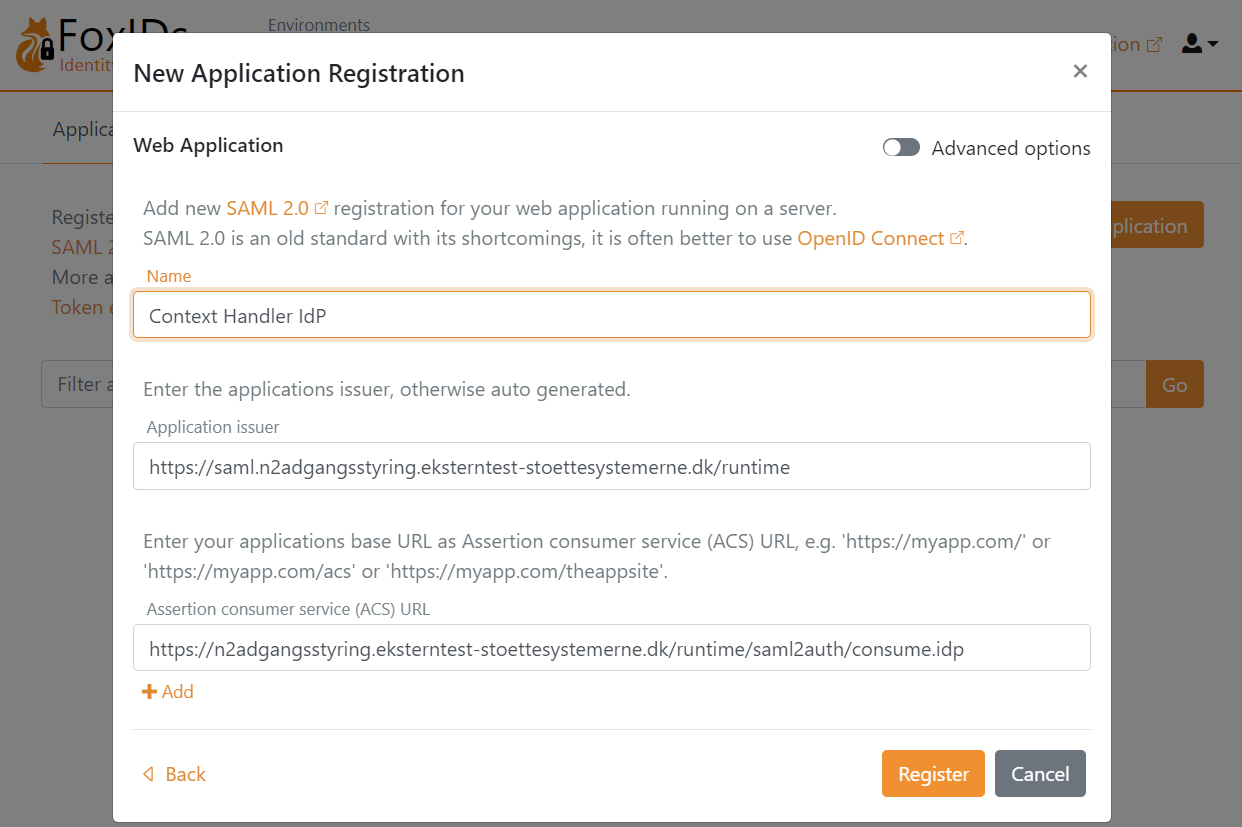Open the Environments menu
Viewport: 1242px width, 827px height.
tap(318, 25)
